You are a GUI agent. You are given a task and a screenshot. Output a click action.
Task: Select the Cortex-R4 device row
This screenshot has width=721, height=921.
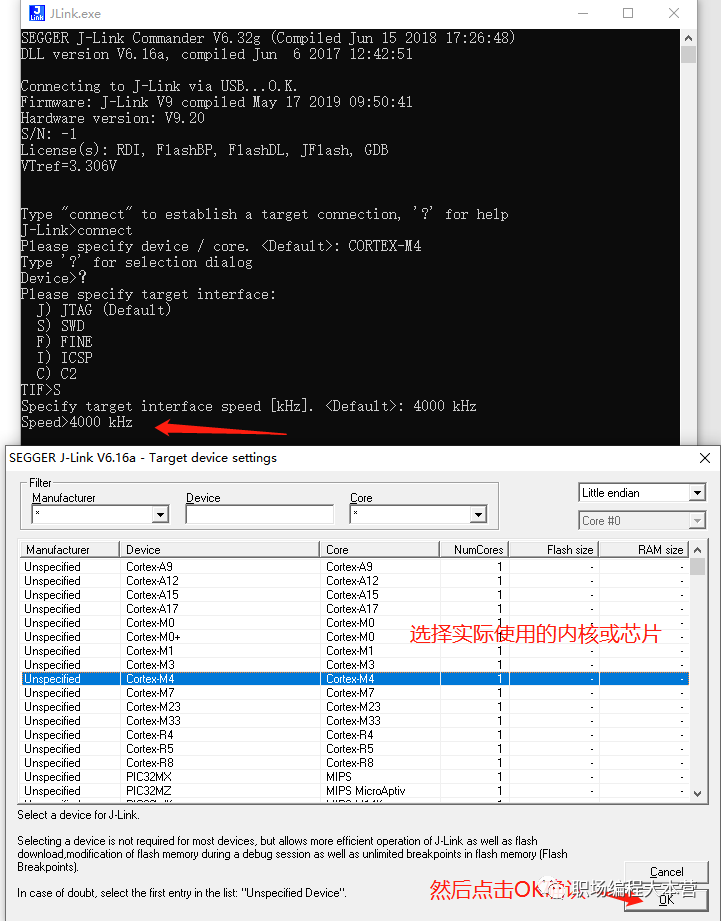[355, 735]
